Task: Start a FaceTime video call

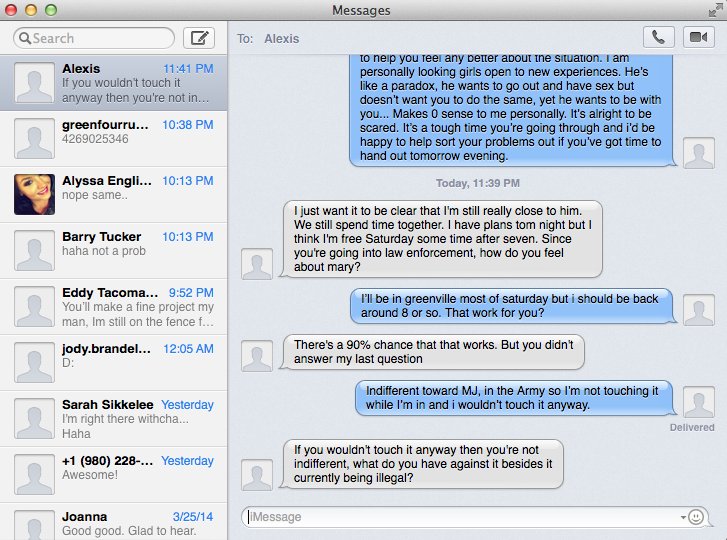Action: tap(698, 37)
